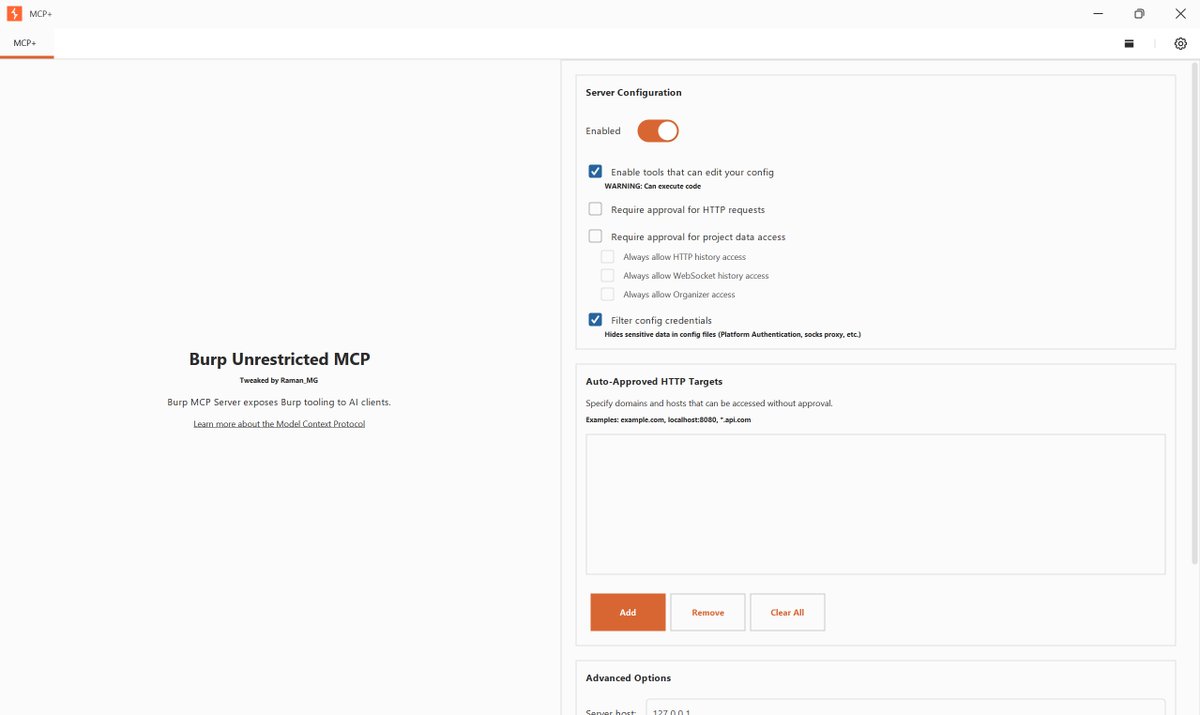Restore the window using the maximize button

[1139, 14]
